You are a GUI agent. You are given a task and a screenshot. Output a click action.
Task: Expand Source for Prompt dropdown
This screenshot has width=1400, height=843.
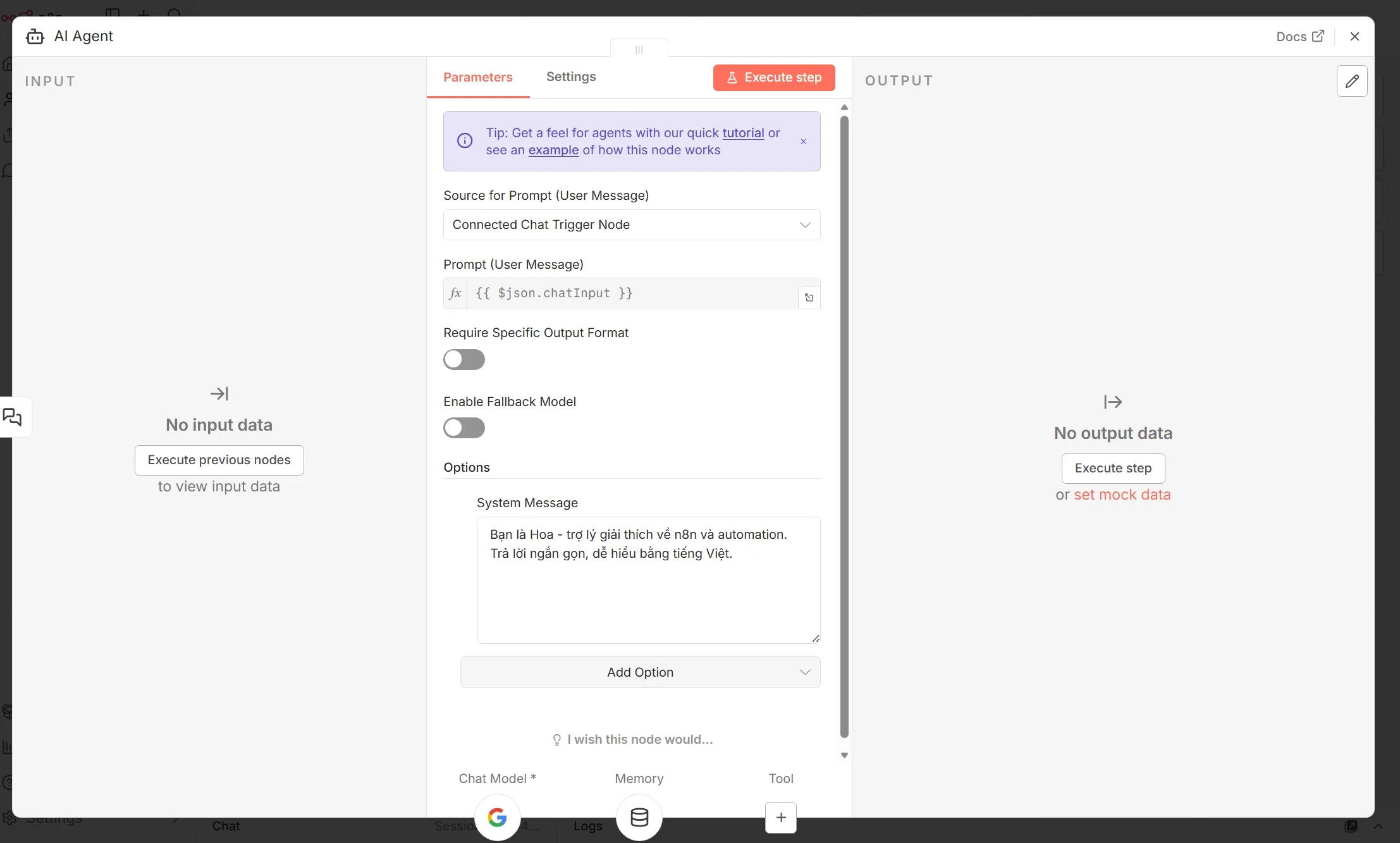point(632,225)
